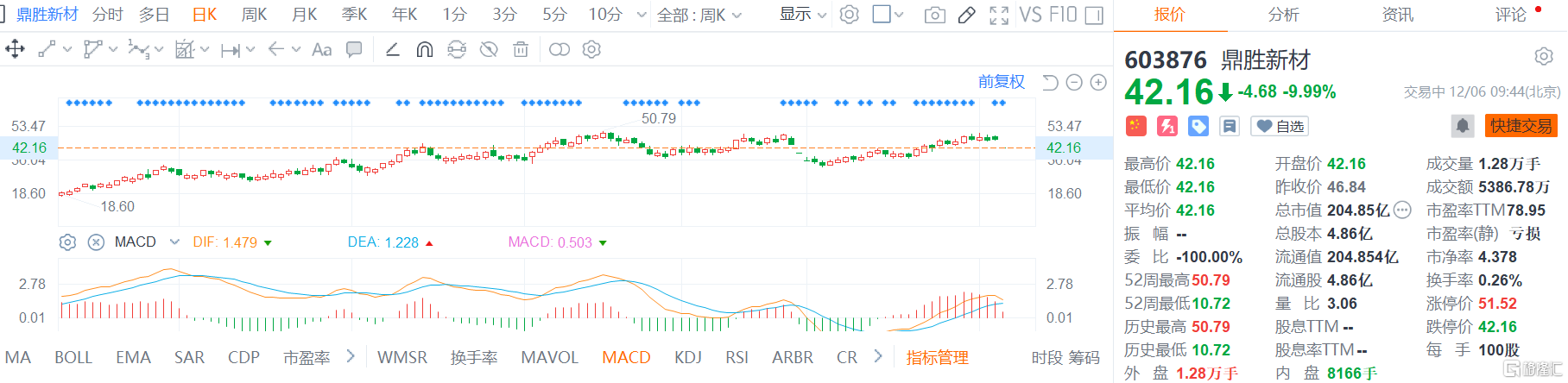Click the camera screenshot icon
This screenshot has height=383, width=1568.
pos(934,15)
